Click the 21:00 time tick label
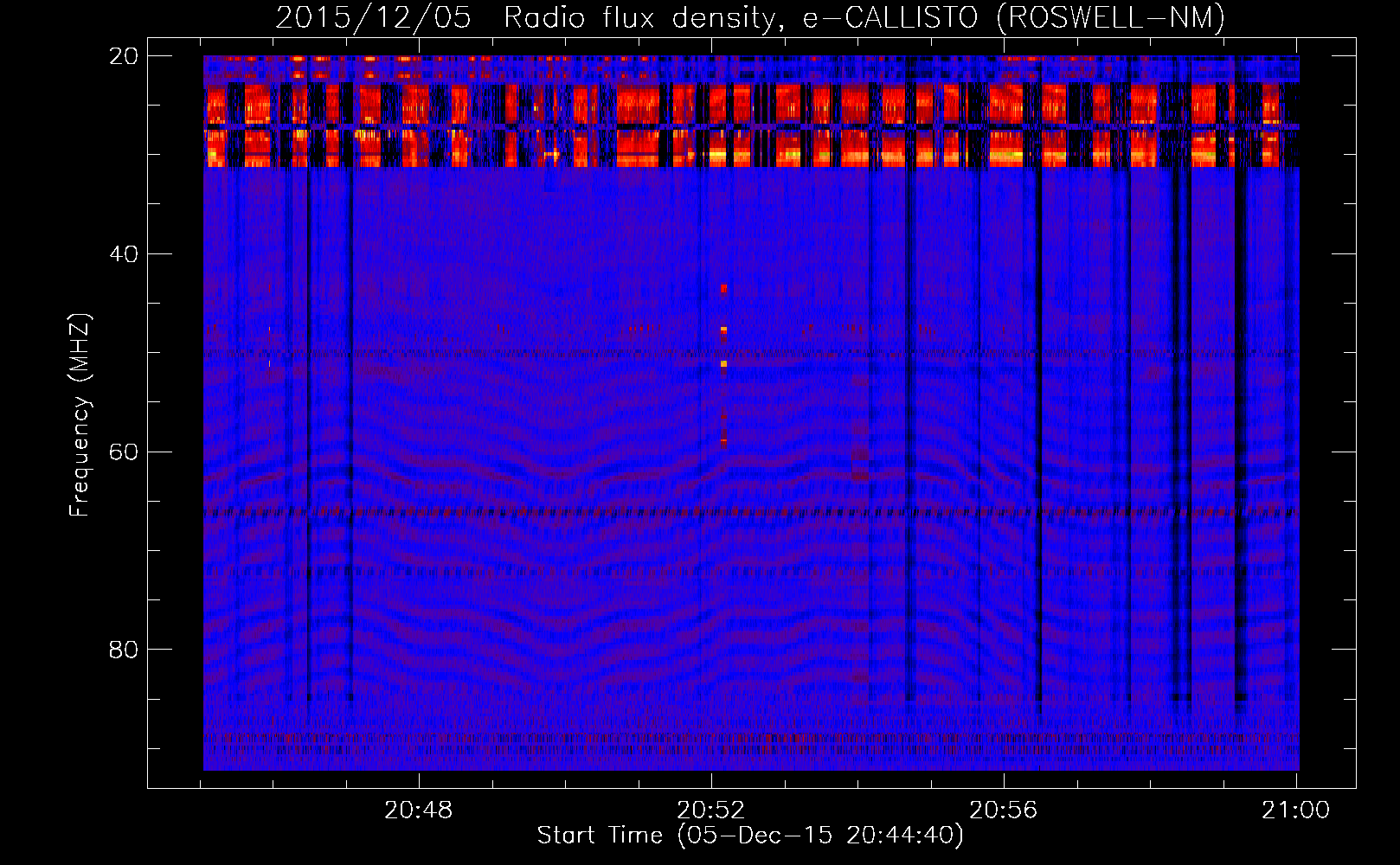Image resolution: width=1400 pixels, height=865 pixels. (x=1295, y=811)
